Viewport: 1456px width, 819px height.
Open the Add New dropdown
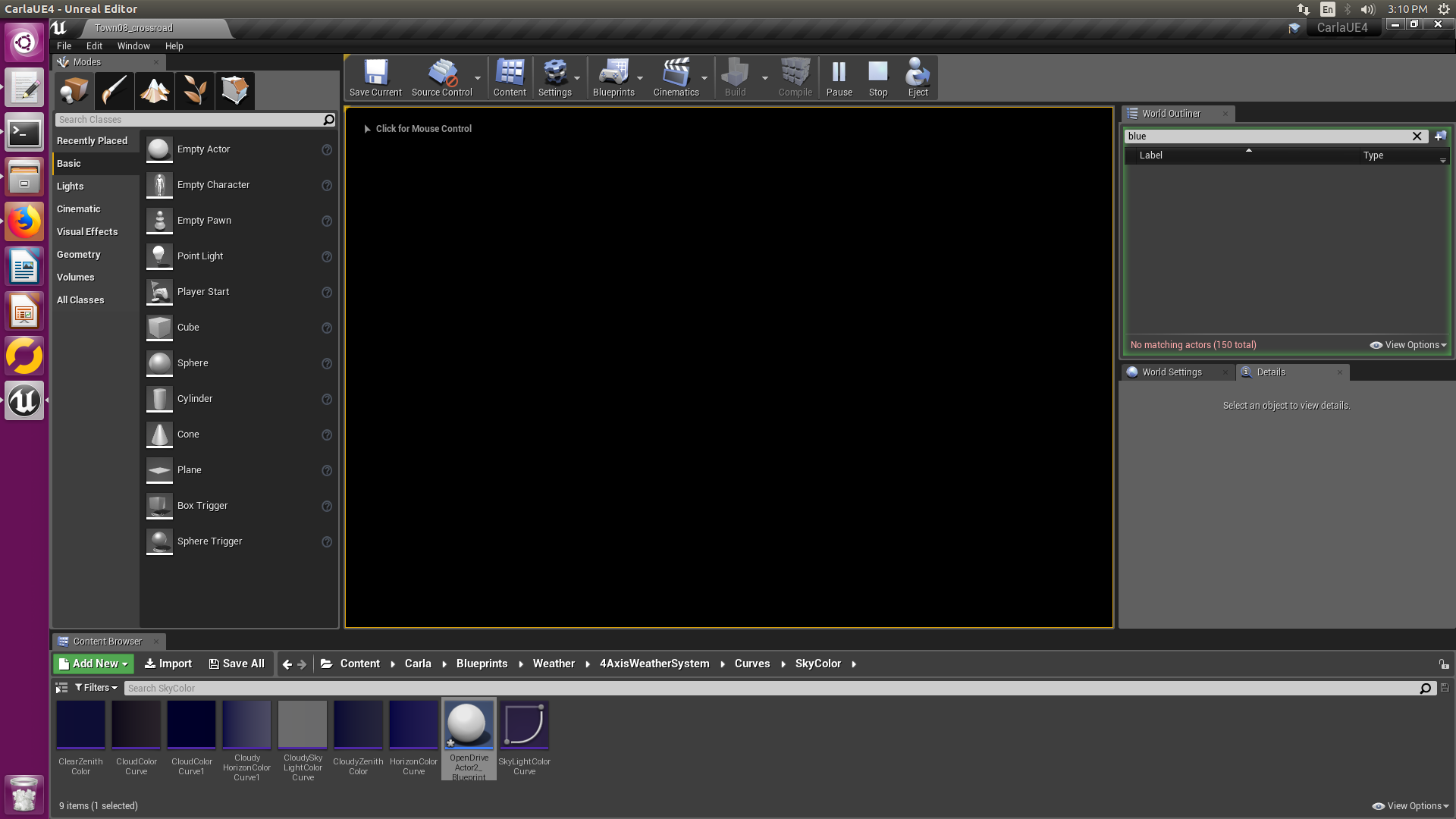pyautogui.click(x=93, y=664)
